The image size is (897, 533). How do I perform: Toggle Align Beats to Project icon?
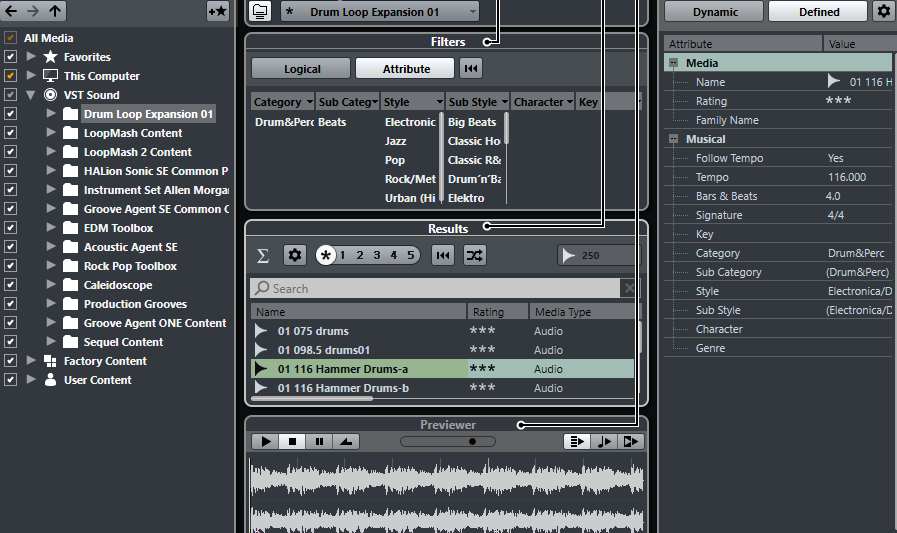click(x=604, y=441)
